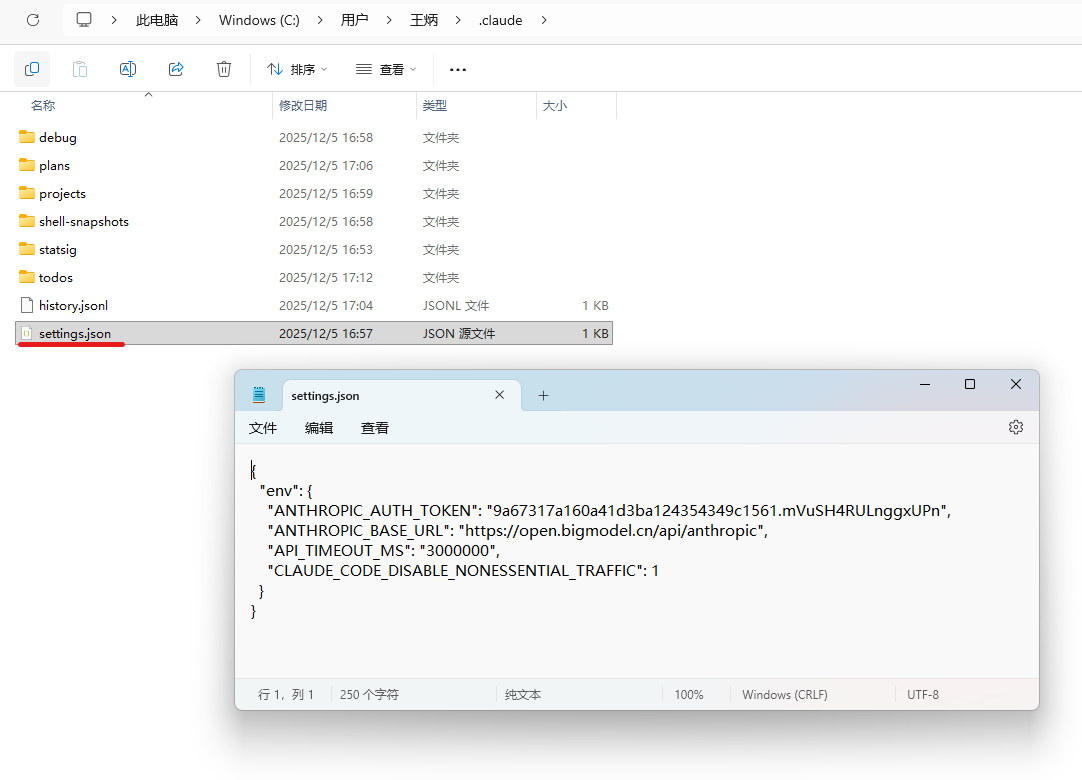The width and height of the screenshot is (1082, 780).
Task: Select the settings.json tab in Notepad
Action: [x=401, y=396]
